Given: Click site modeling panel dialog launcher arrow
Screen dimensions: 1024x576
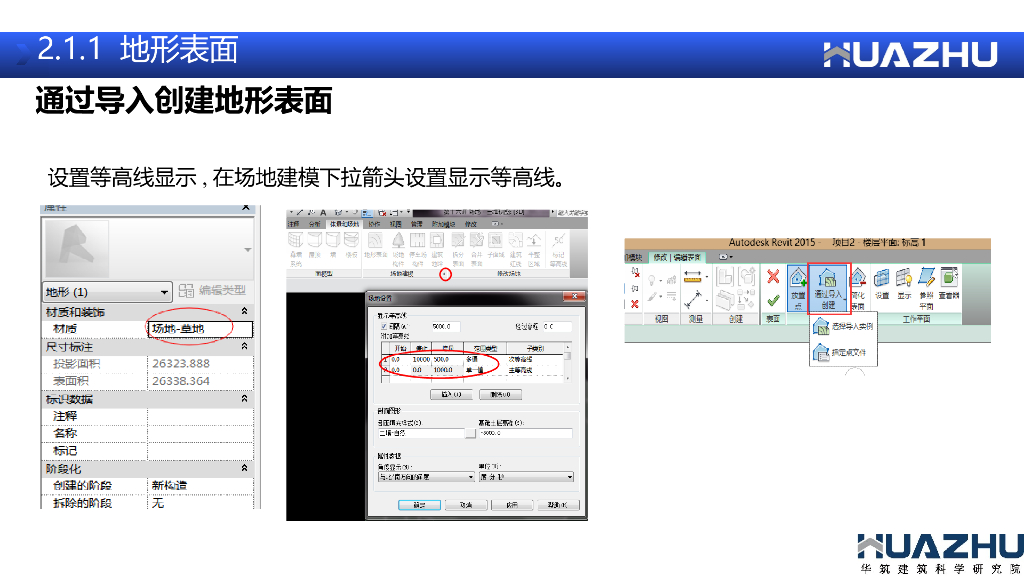Looking at the screenshot, I should pyautogui.click(x=445, y=274).
